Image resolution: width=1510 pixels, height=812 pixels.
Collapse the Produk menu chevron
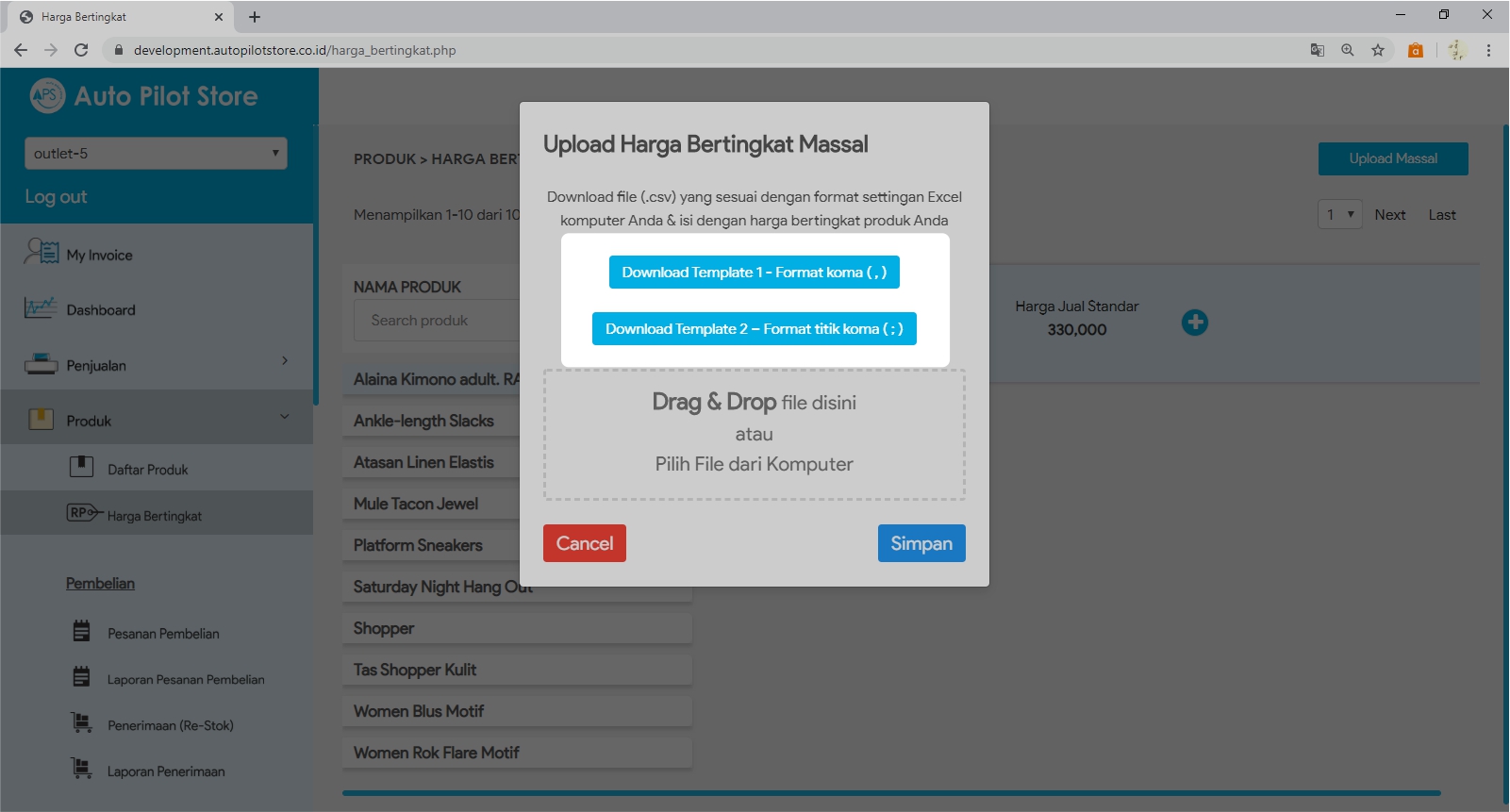tap(285, 417)
